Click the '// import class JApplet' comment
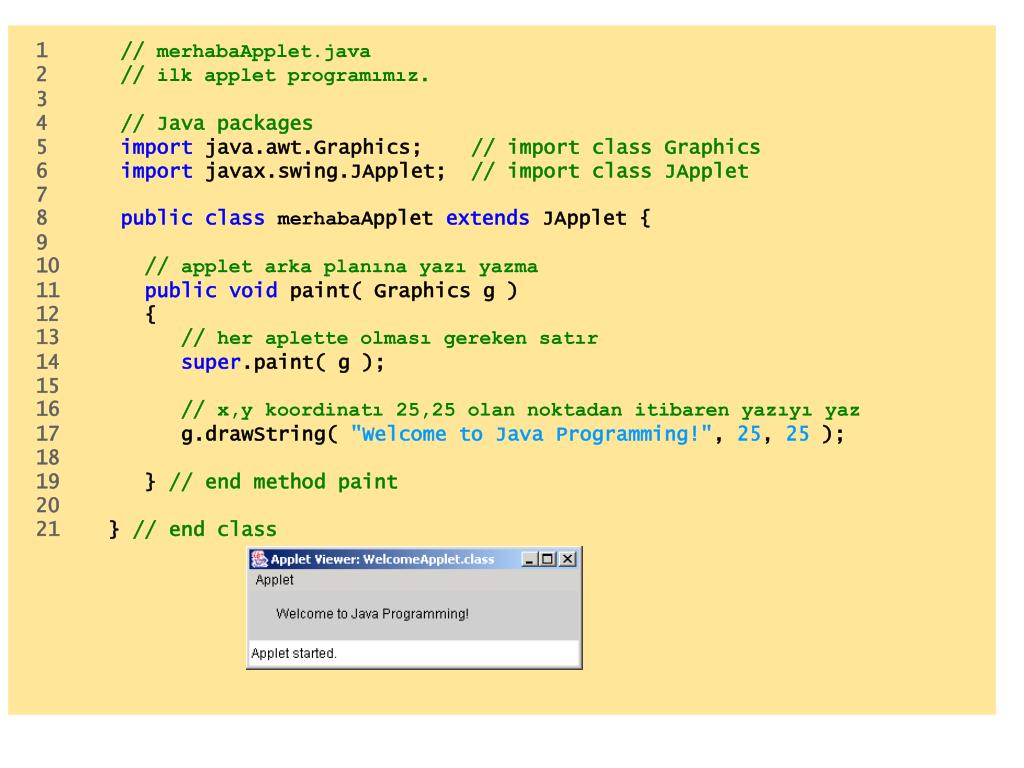 (610, 171)
